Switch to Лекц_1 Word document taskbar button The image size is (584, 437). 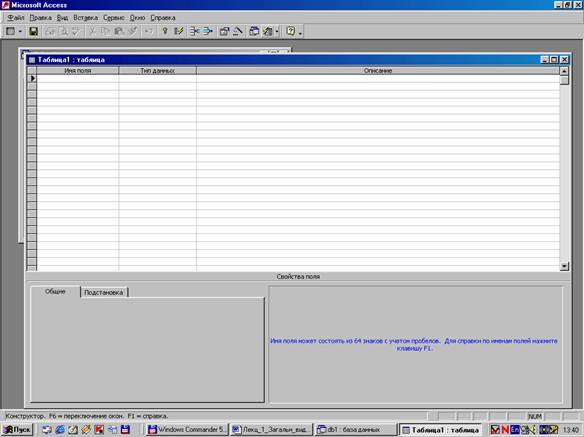271,430
